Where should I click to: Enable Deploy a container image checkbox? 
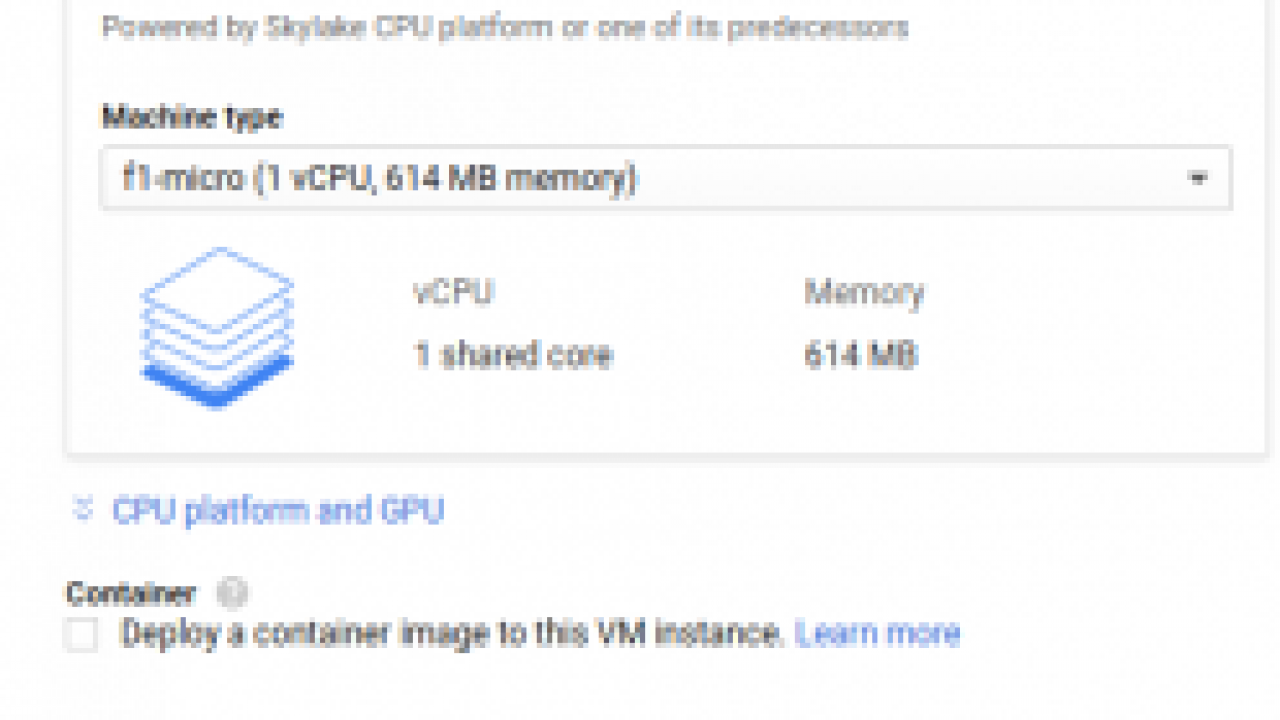tap(81, 634)
